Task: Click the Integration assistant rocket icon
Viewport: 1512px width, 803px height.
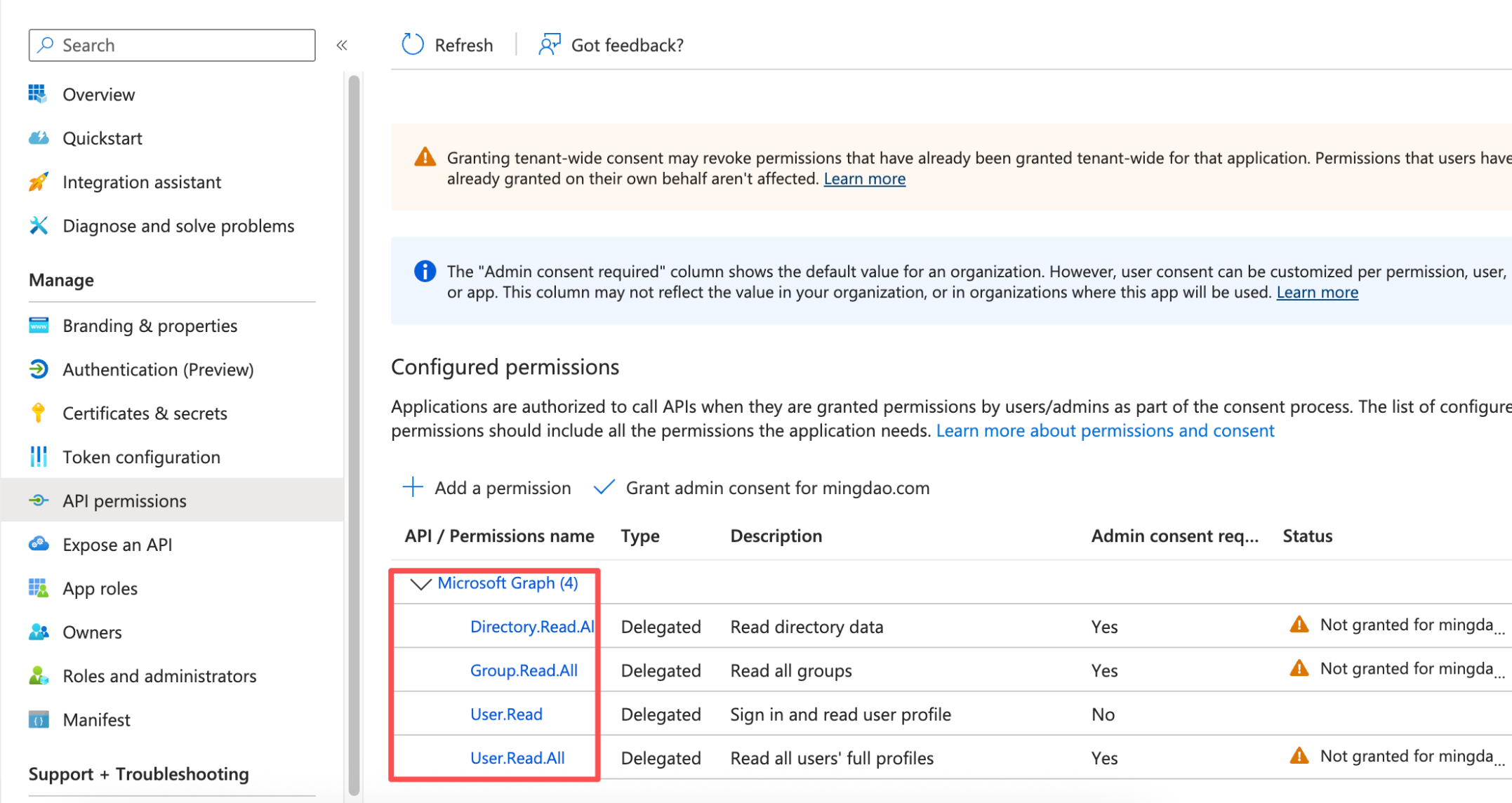Action: tap(39, 182)
